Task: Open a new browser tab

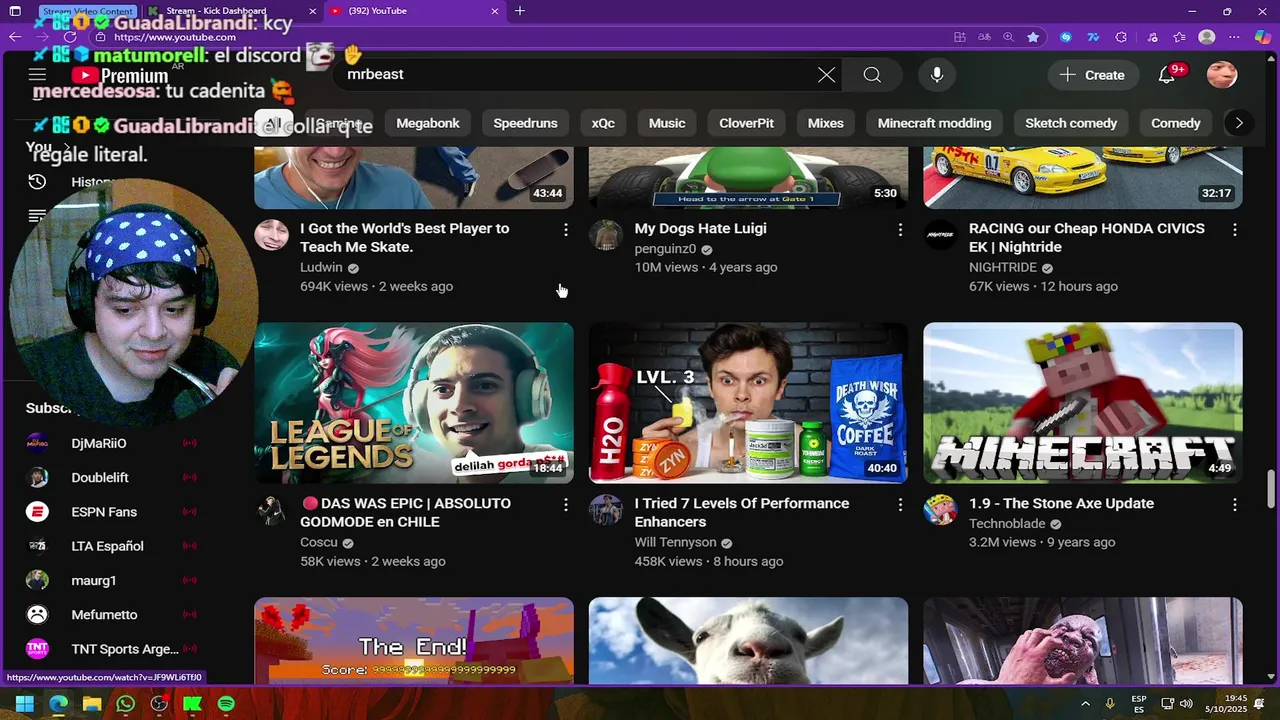Action: (x=520, y=11)
